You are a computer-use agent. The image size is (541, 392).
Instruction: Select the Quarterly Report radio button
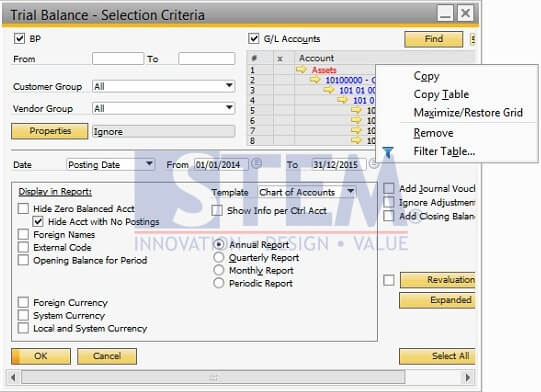coord(219,257)
